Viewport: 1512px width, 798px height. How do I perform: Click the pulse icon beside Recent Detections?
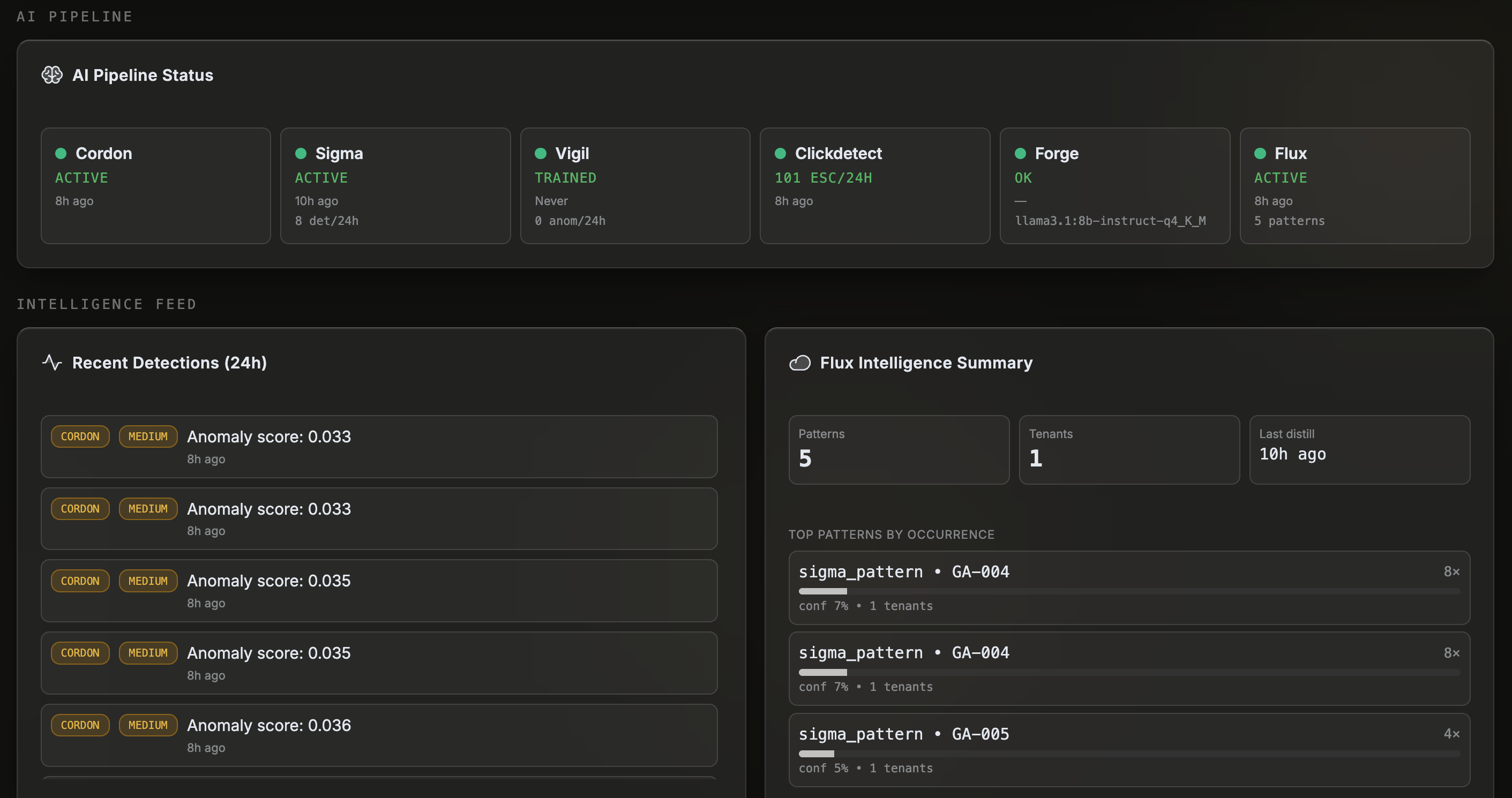pyautogui.click(x=51, y=363)
